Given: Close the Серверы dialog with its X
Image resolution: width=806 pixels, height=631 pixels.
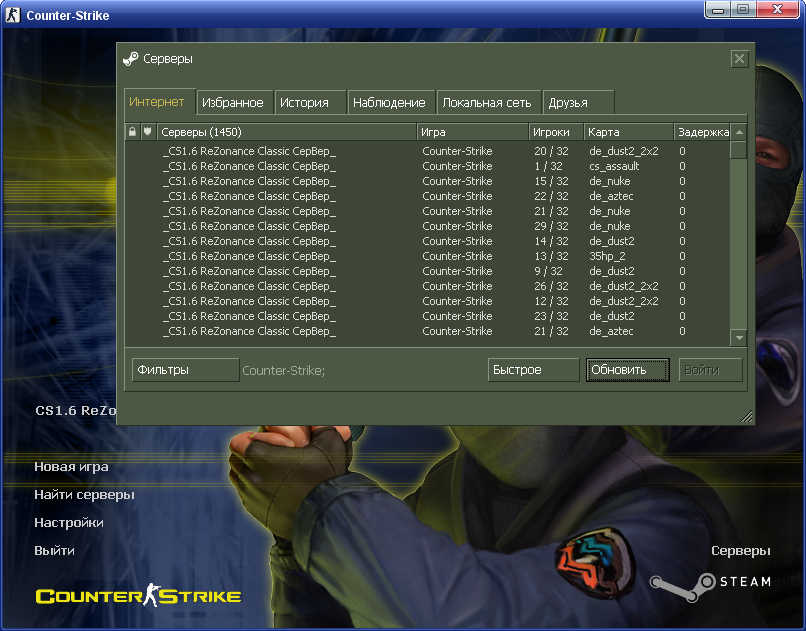Looking at the screenshot, I should (x=739, y=59).
